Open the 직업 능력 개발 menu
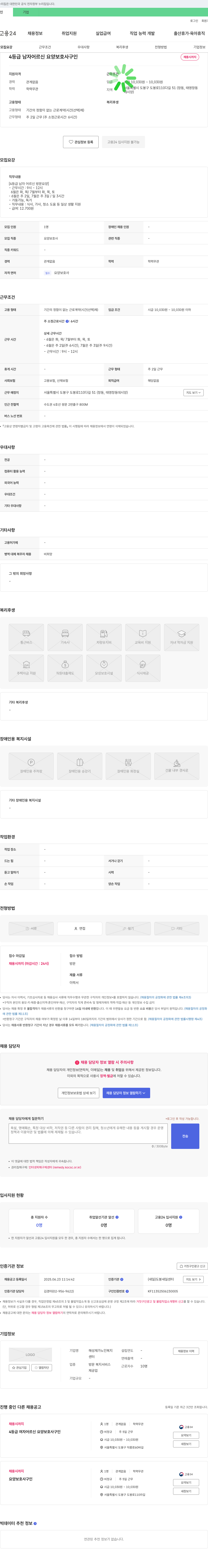 coord(142,33)
